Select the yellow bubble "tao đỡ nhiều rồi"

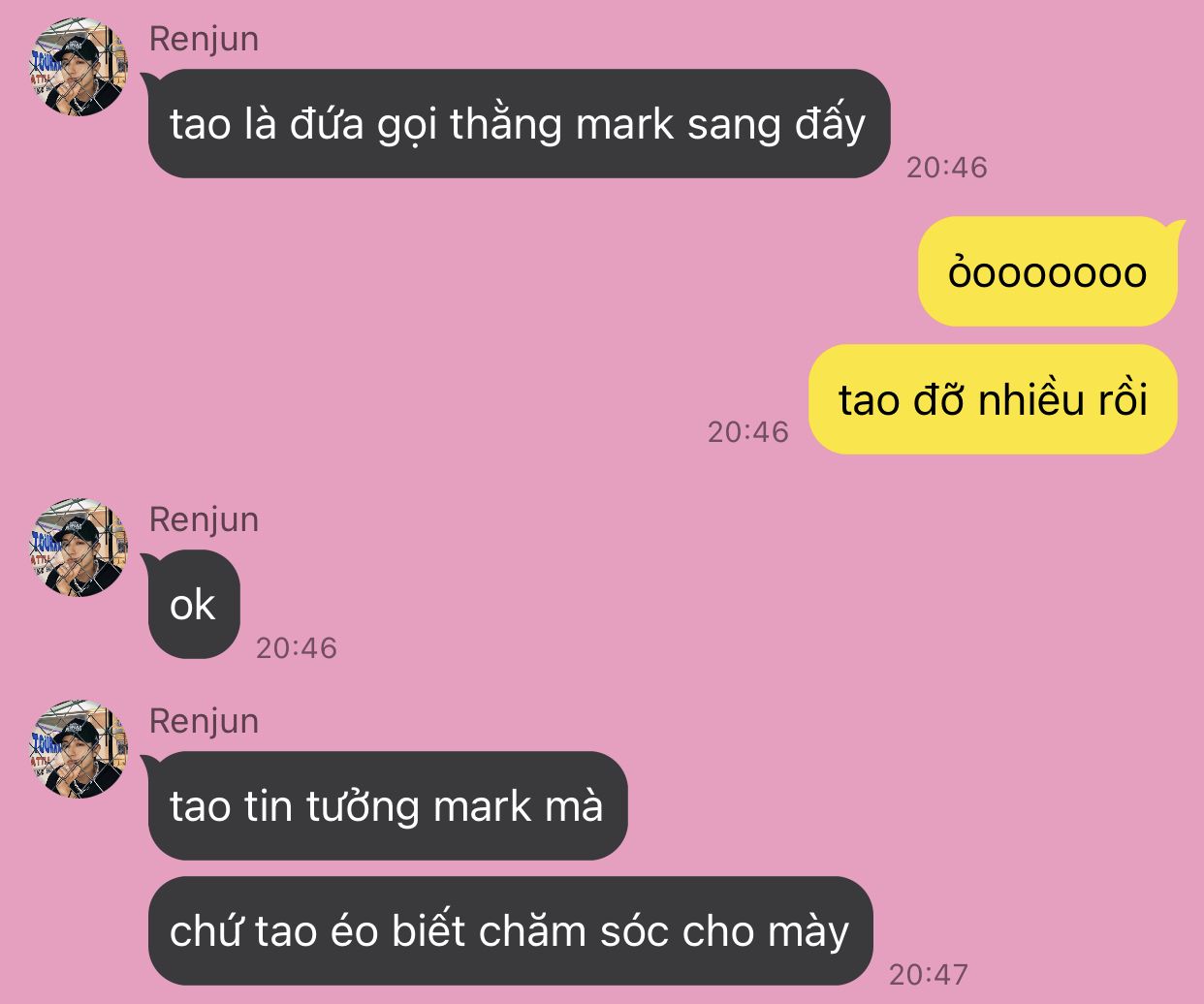(993, 399)
